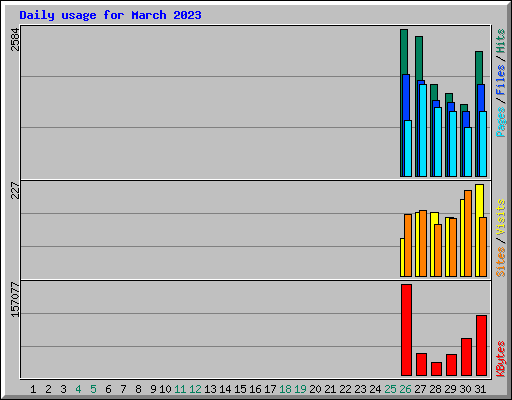
Task: Select the cyan Pages bar for day 27
Action: 423,130
